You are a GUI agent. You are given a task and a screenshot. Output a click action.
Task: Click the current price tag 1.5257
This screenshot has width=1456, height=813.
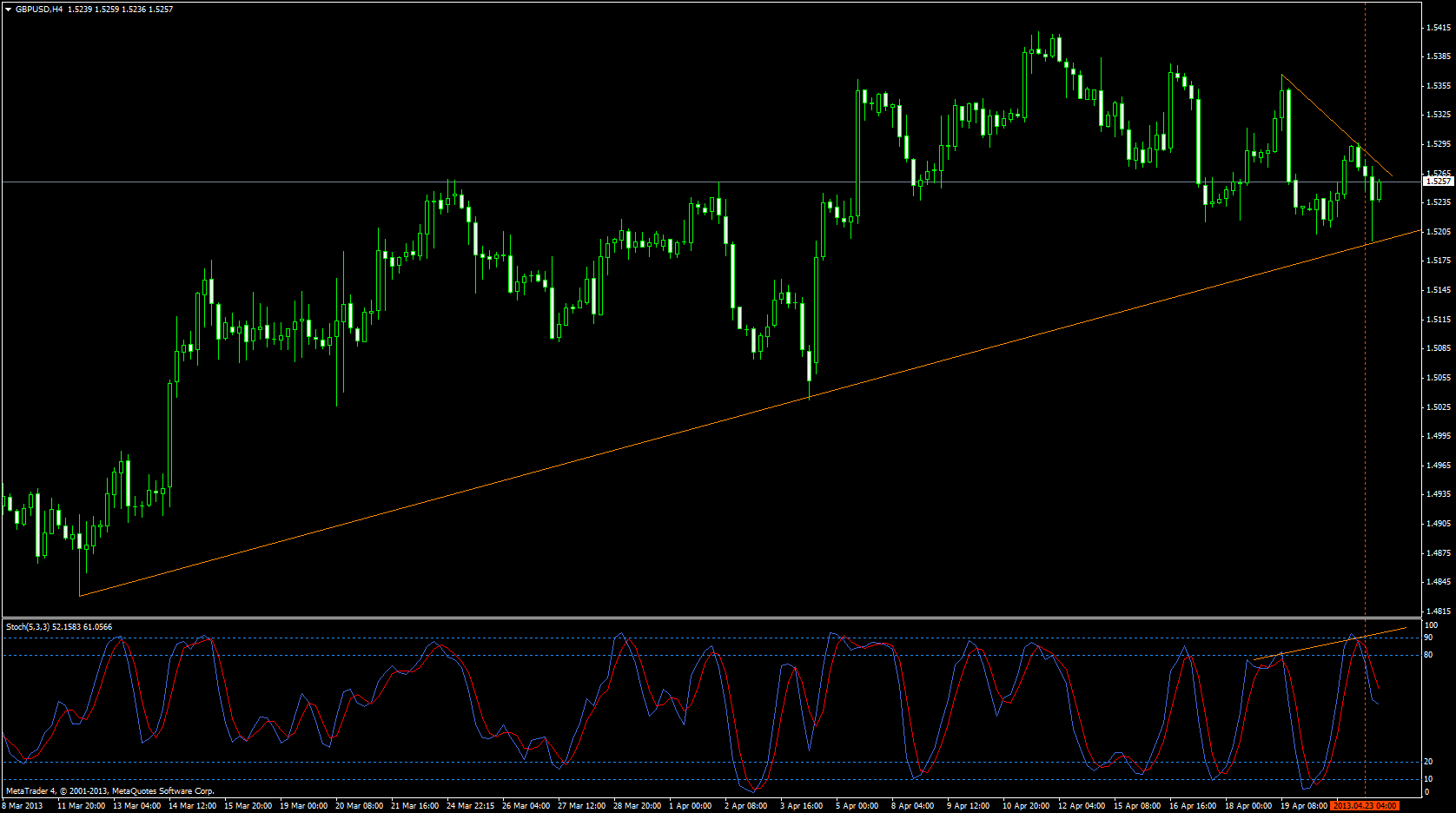coord(1438,182)
